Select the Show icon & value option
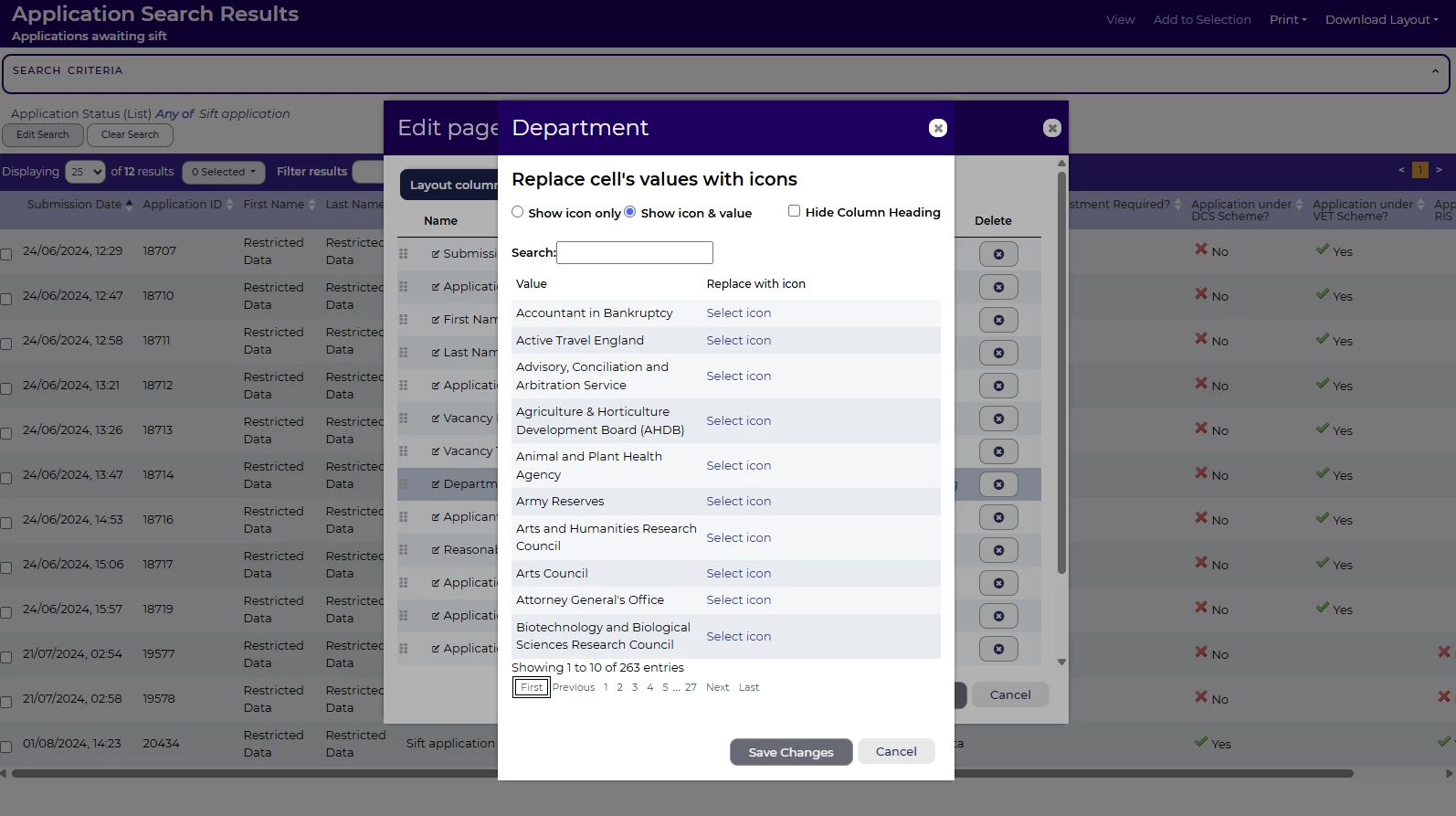Image resolution: width=1456 pixels, height=816 pixels. (630, 212)
